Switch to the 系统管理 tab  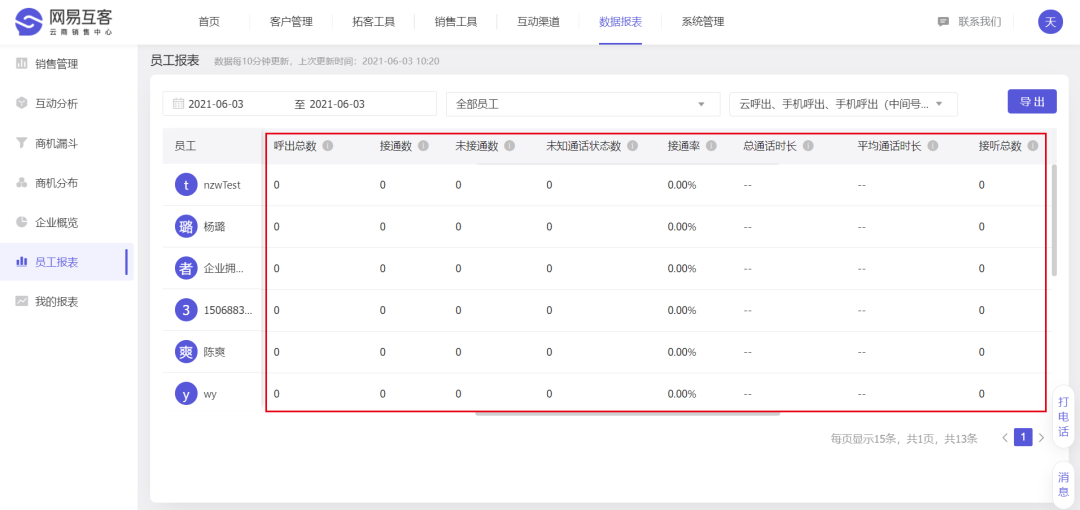click(702, 22)
